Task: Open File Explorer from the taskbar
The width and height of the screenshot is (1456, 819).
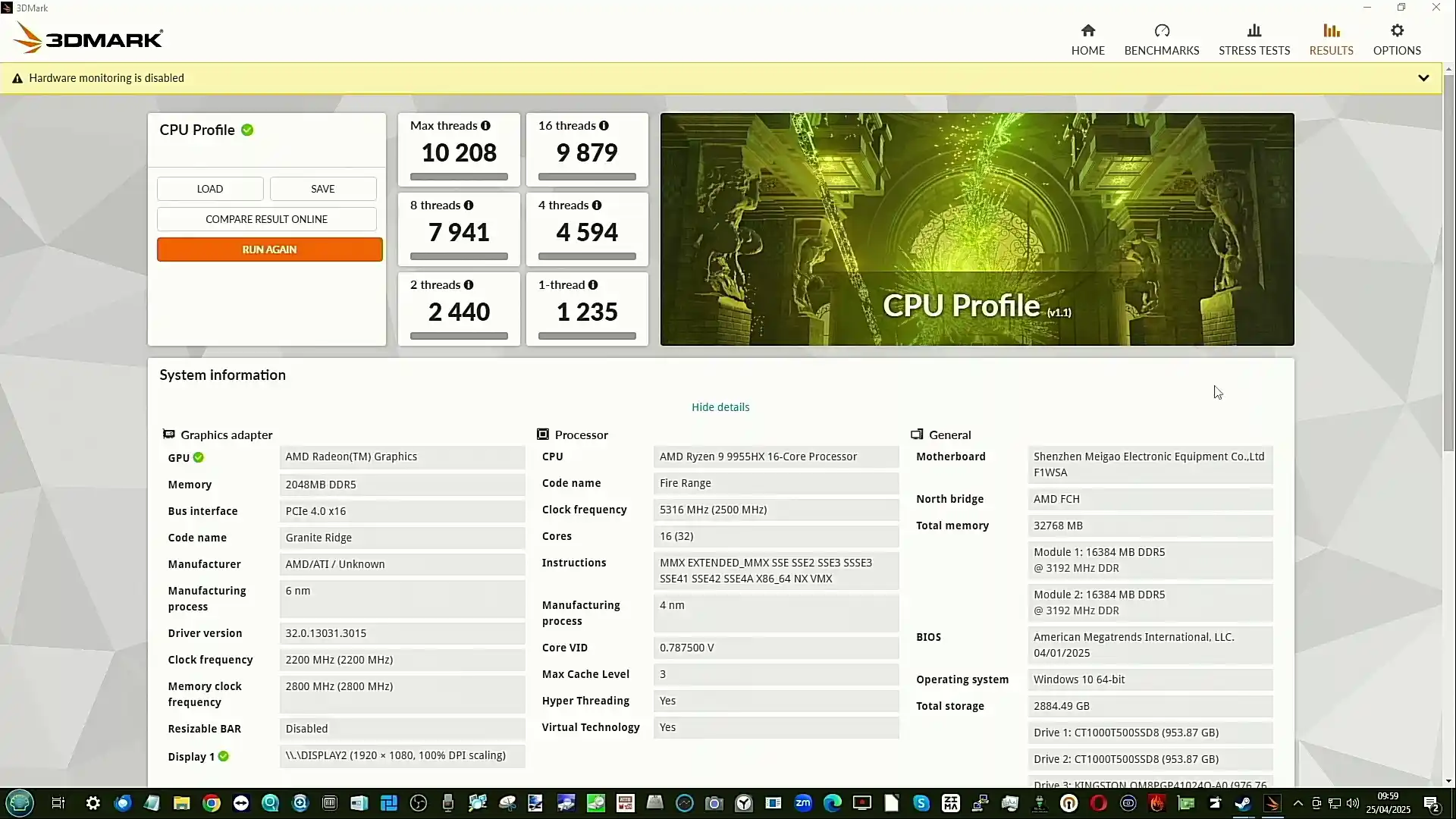Action: coord(181,803)
